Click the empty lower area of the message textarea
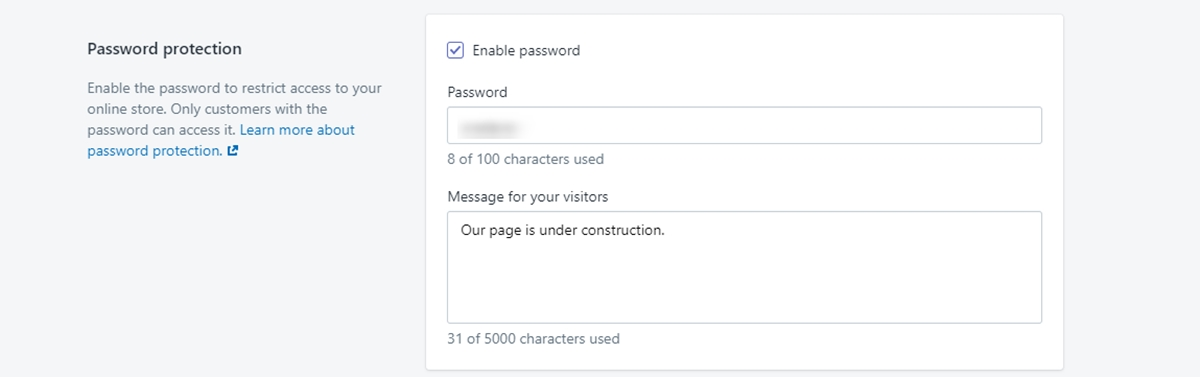 coord(744,285)
